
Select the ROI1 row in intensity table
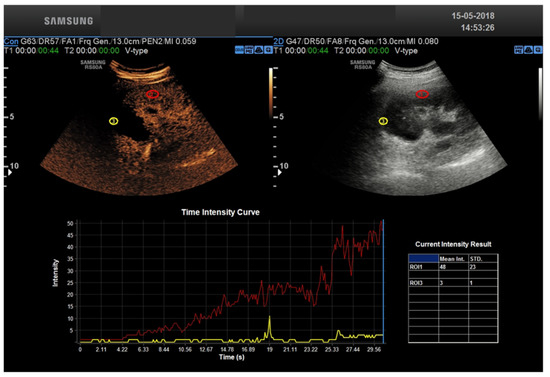[453, 267]
